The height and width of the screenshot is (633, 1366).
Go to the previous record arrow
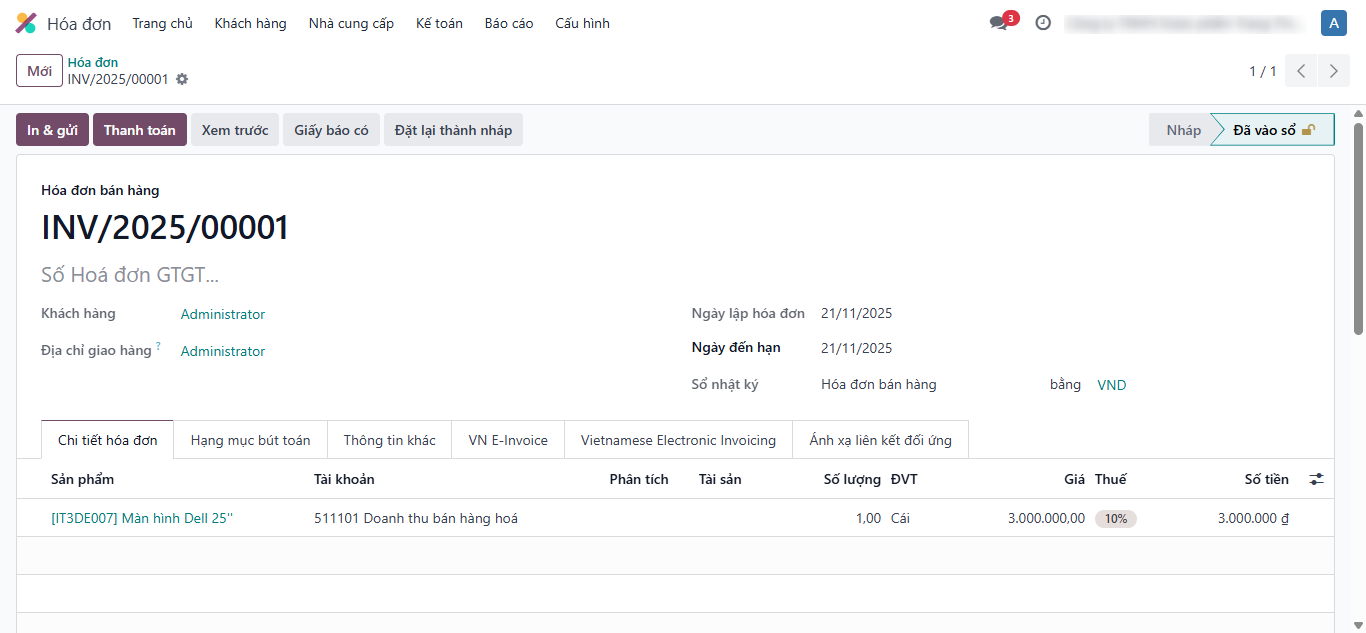point(1301,71)
